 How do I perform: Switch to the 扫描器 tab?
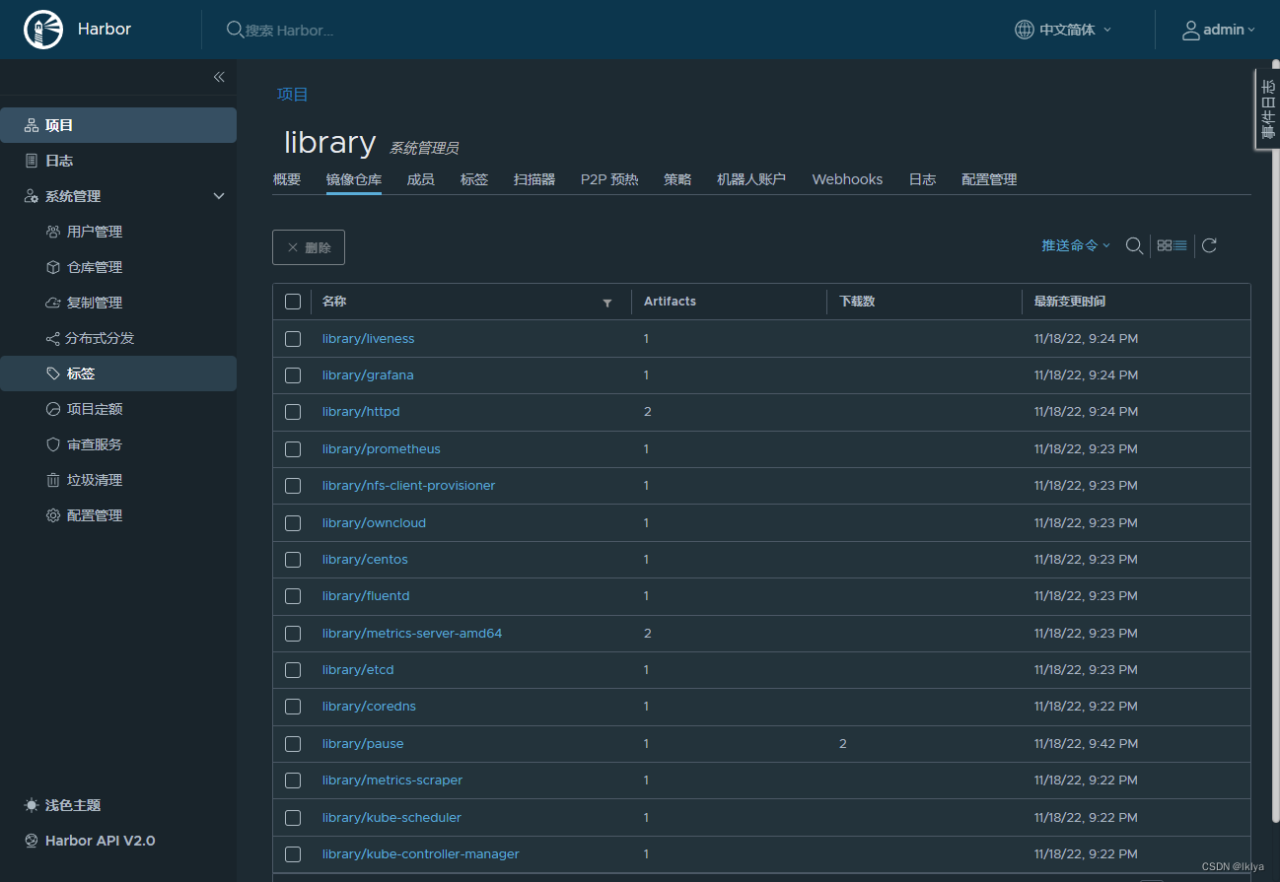tap(534, 180)
